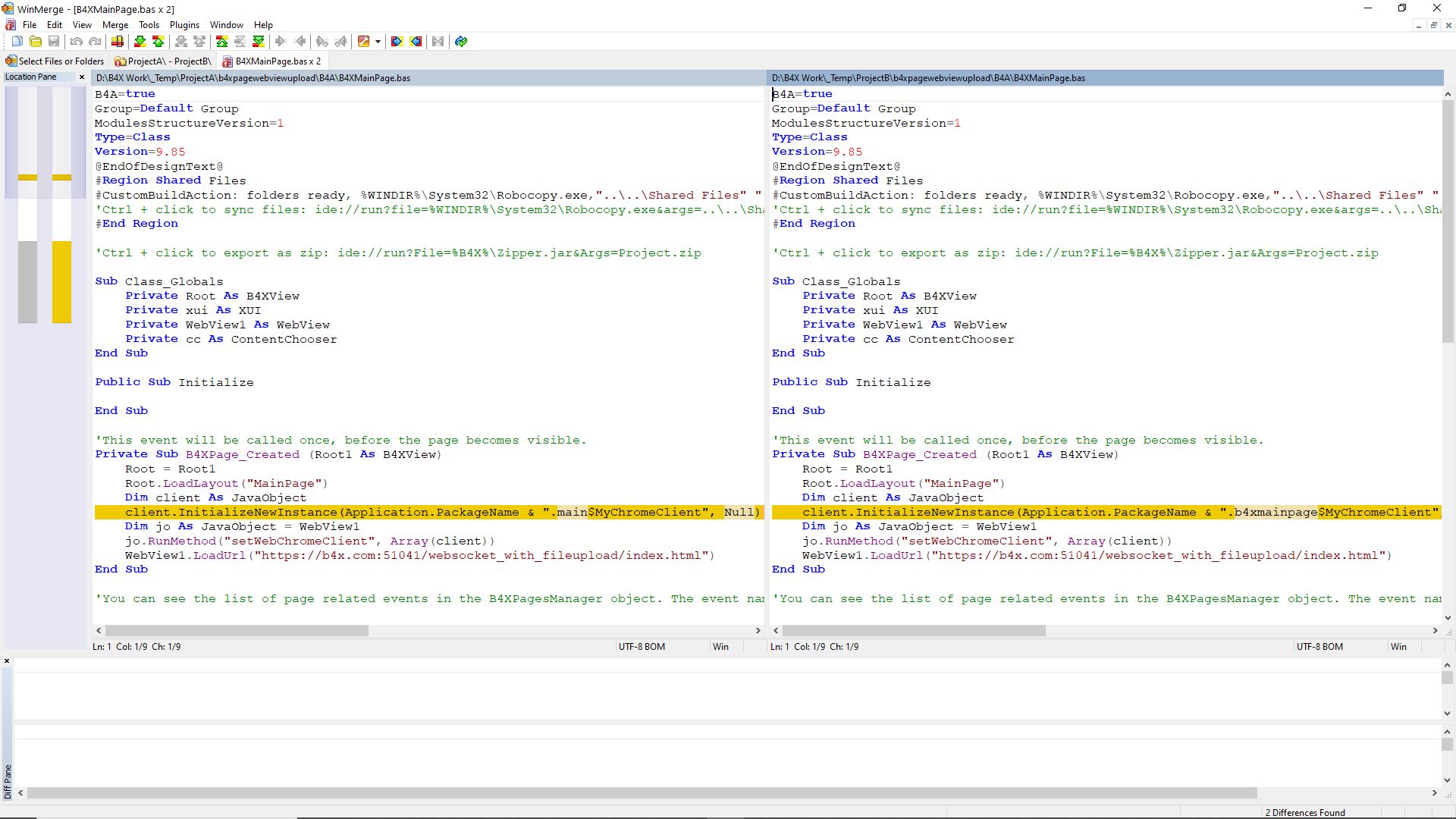Image resolution: width=1456 pixels, height=819 pixels.
Task: Click the New document toolbar icon
Action: pos(17,42)
